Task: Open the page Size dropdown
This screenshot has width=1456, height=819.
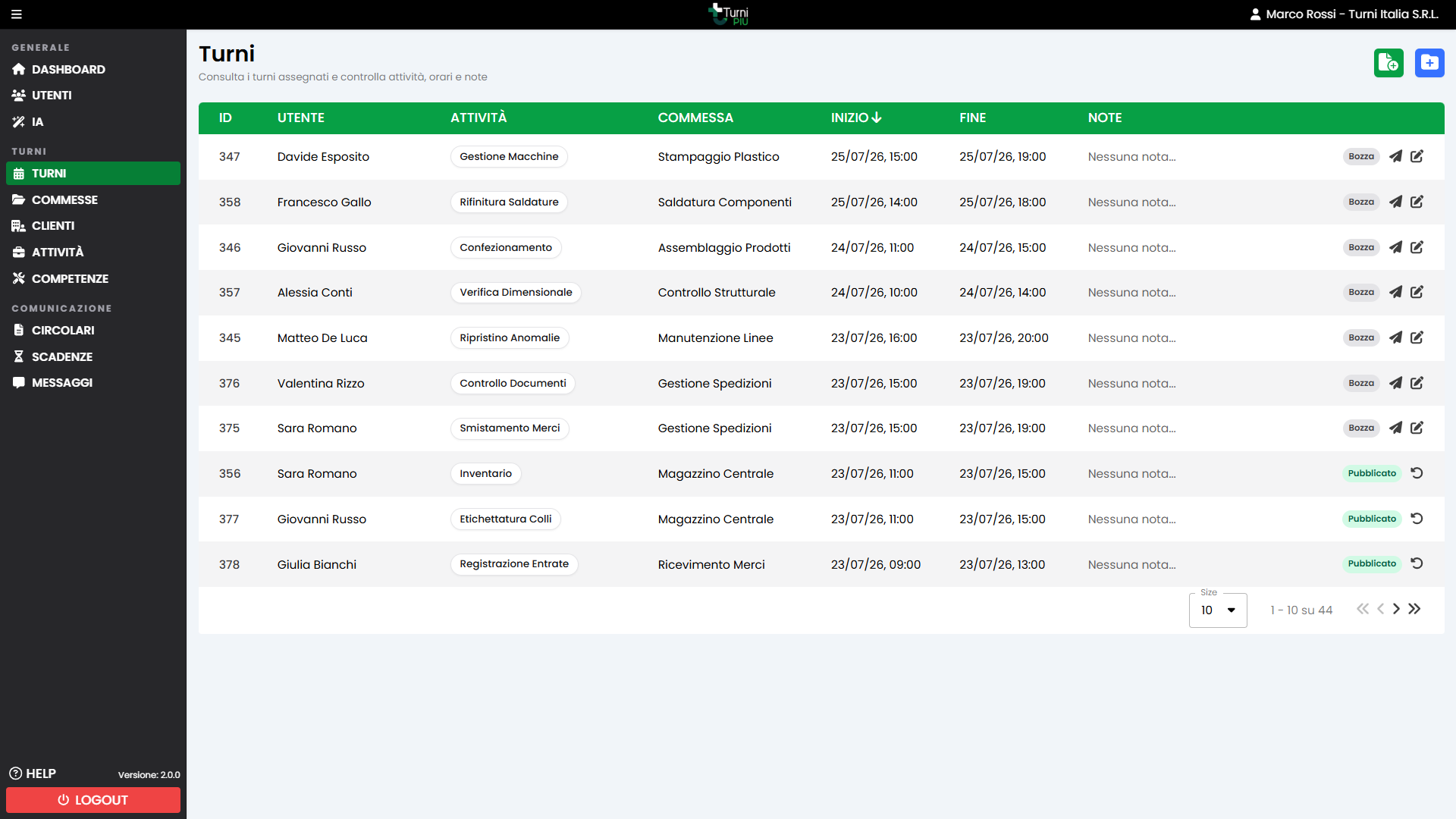Action: [1218, 610]
